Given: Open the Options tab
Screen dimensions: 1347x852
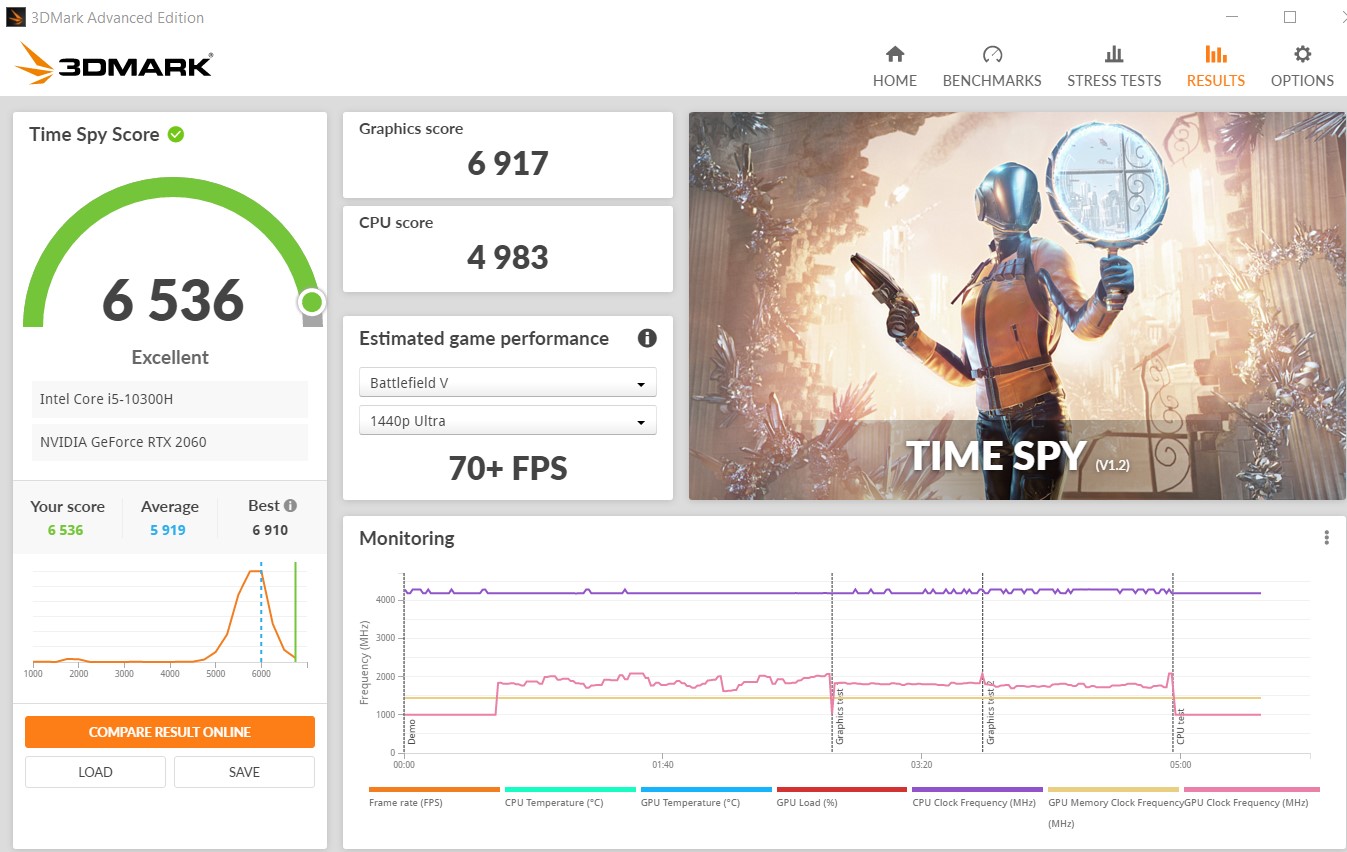Looking at the screenshot, I should 1302,67.
